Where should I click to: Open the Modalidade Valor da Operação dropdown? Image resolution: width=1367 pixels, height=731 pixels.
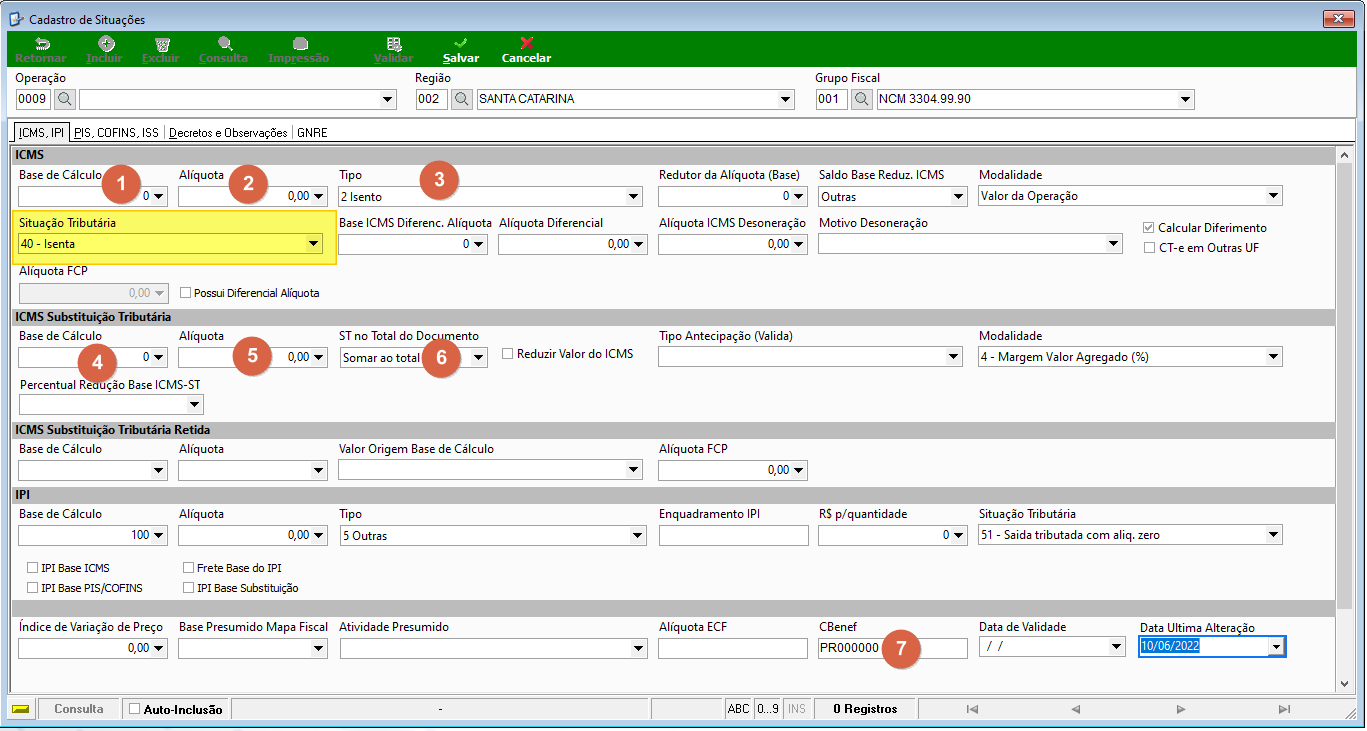1274,196
